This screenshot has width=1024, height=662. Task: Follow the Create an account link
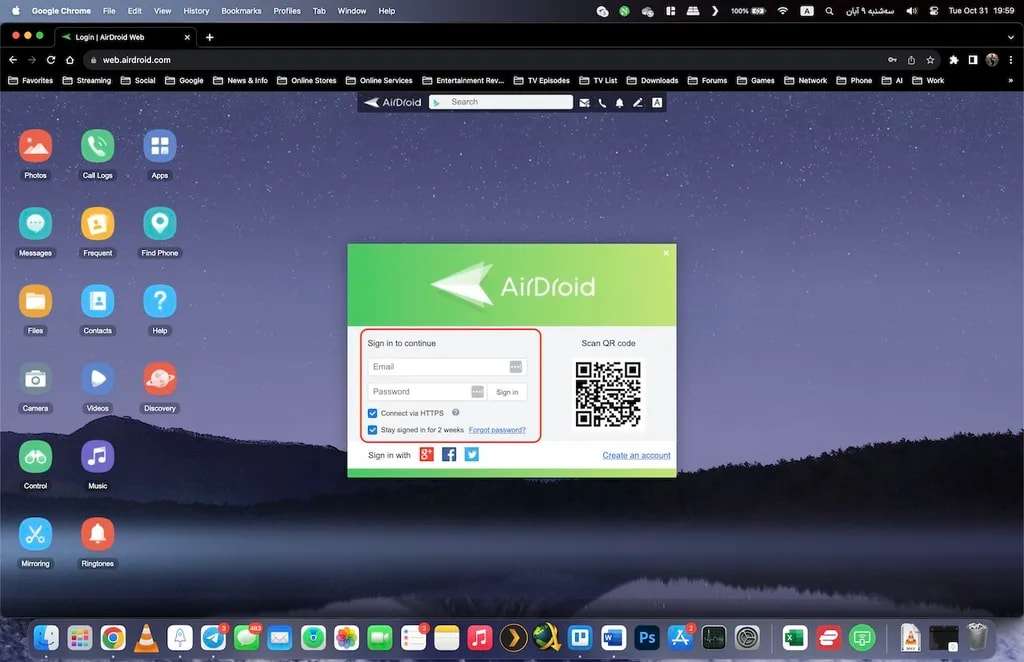point(636,455)
